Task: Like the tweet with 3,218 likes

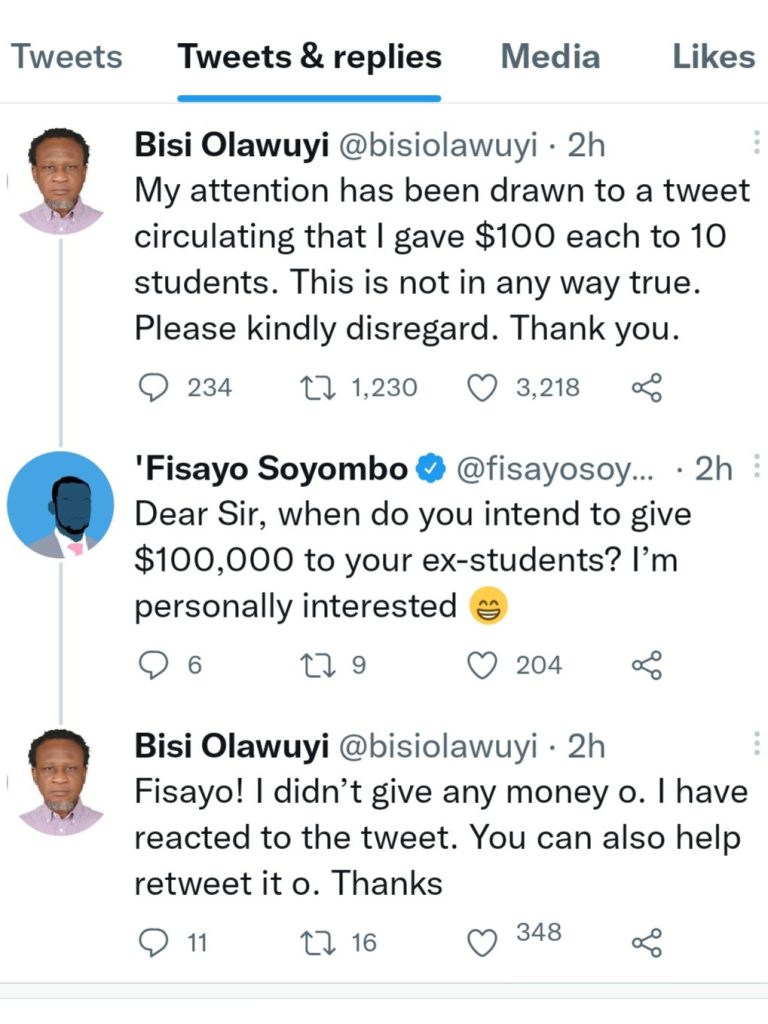Action: tap(483, 387)
